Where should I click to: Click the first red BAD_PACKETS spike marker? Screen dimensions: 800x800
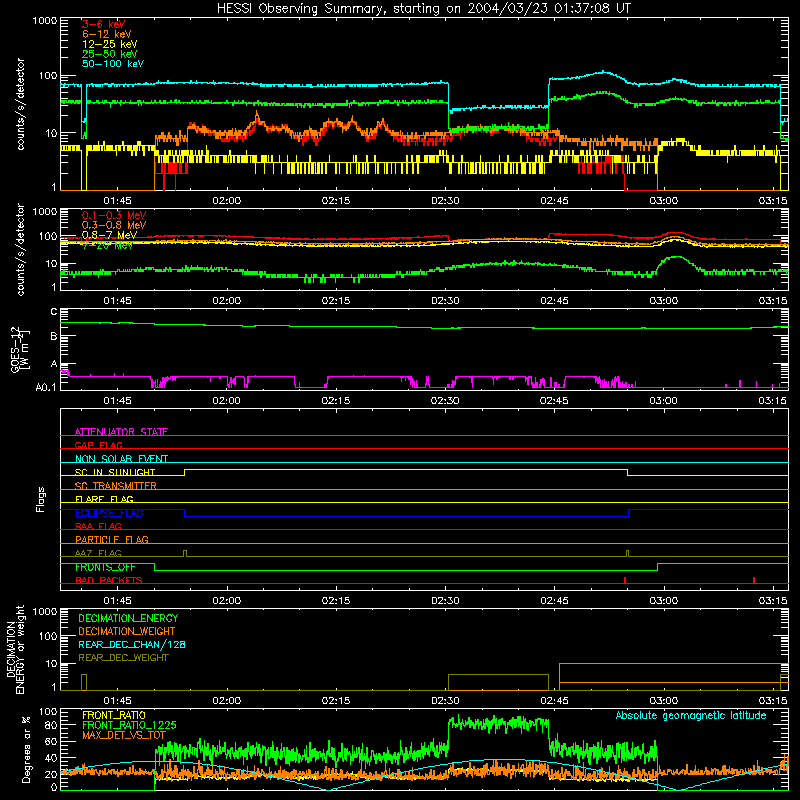pyautogui.click(x=624, y=580)
